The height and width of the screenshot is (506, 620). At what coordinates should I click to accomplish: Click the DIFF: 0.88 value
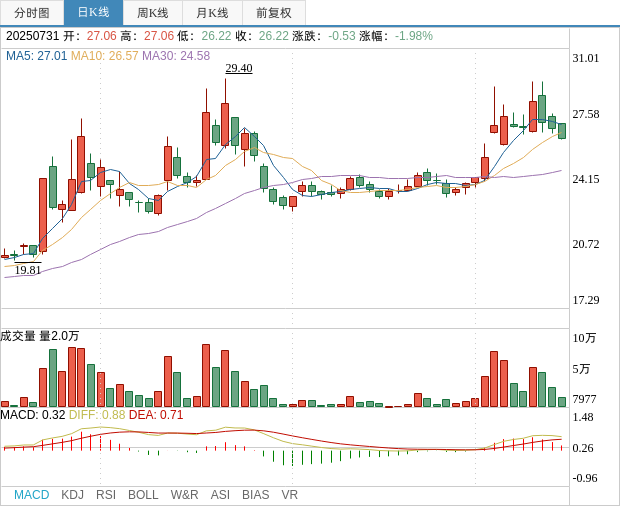pyautogui.click(x=97, y=415)
